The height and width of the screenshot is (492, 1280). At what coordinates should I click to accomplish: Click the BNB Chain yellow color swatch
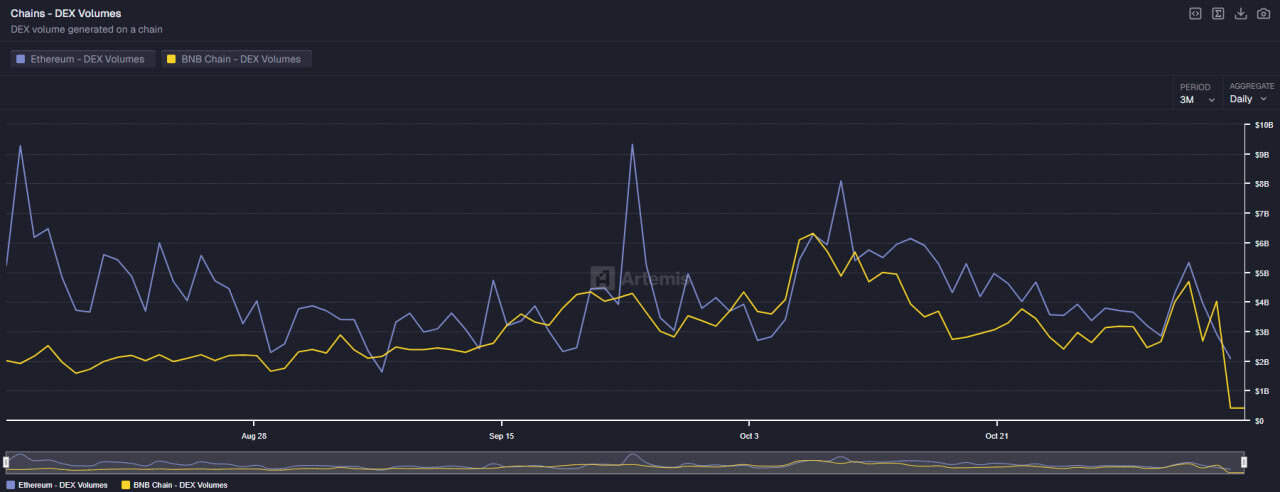point(172,59)
